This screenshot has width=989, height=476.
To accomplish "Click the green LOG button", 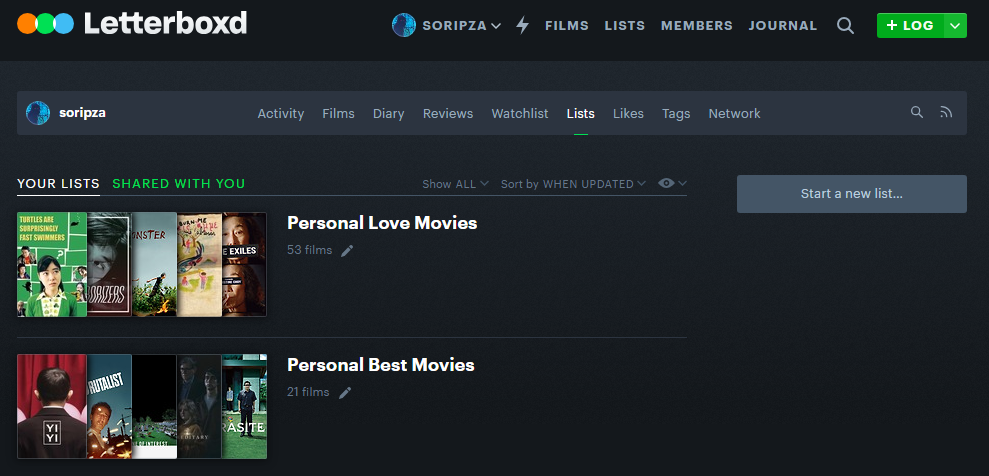I will [910, 25].
